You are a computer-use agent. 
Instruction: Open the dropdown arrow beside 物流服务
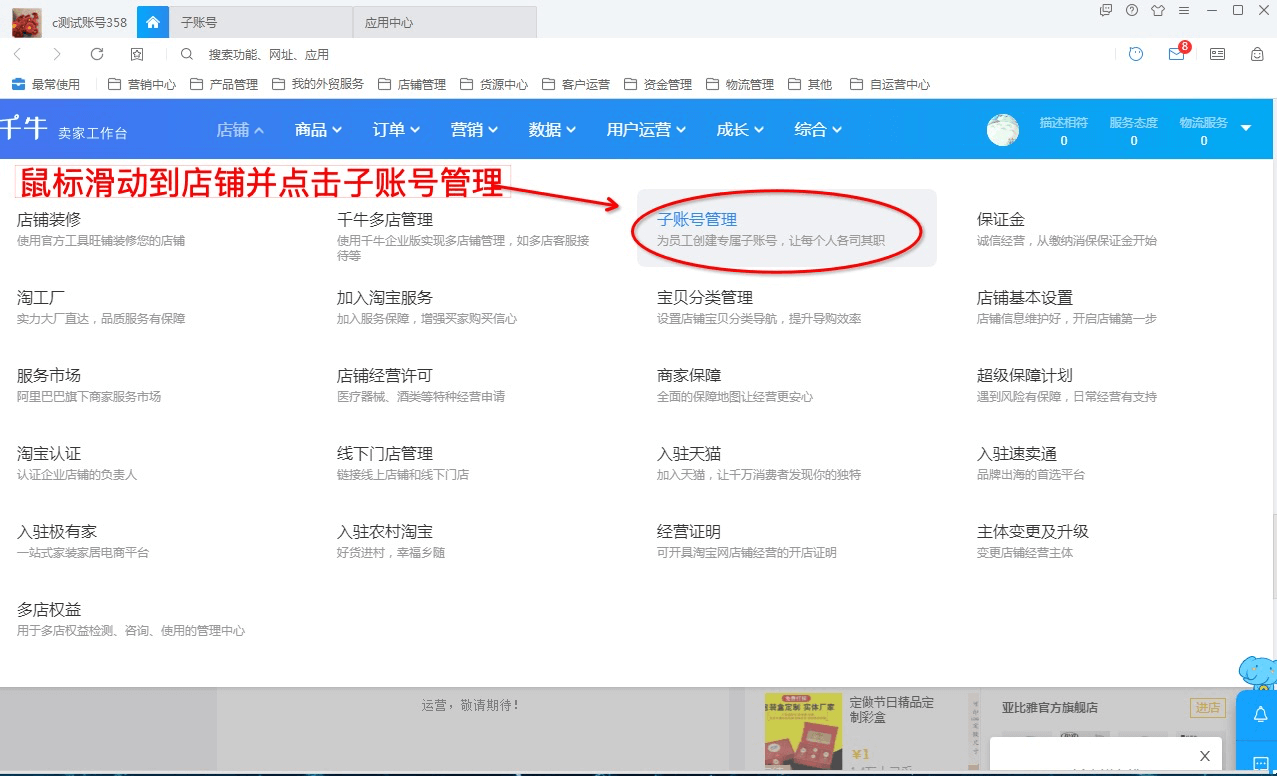coord(1246,128)
